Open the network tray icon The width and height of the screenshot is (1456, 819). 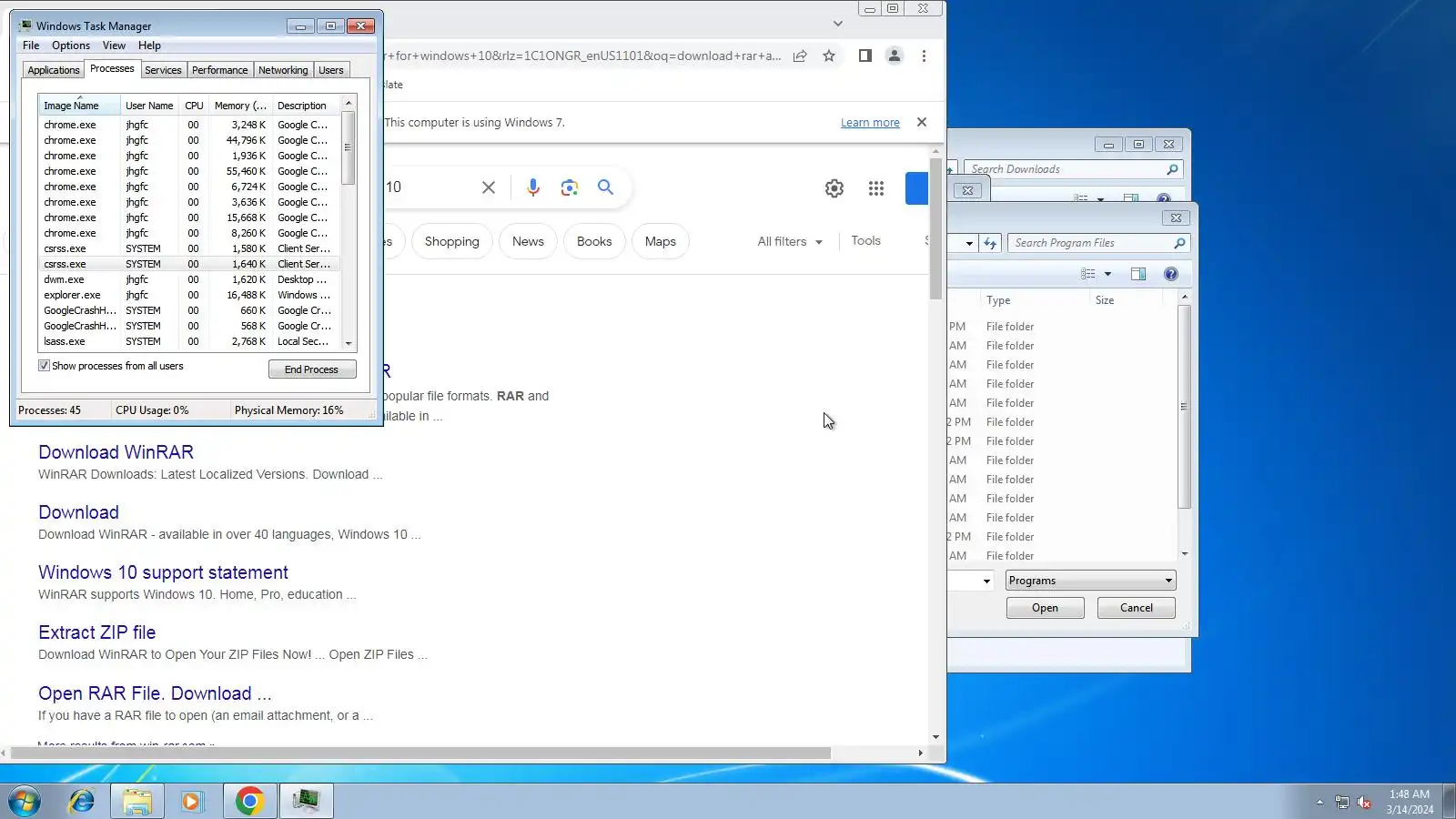(1342, 802)
